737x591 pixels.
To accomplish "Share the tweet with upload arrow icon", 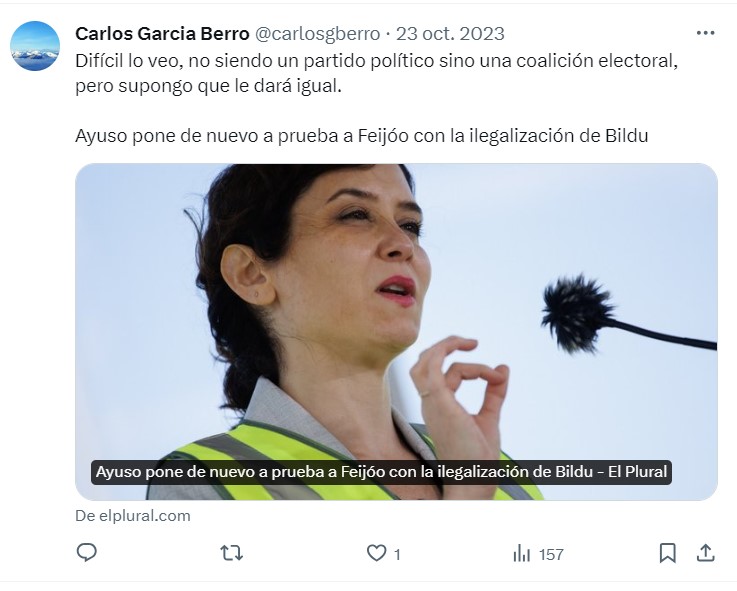I will coord(706,553).
